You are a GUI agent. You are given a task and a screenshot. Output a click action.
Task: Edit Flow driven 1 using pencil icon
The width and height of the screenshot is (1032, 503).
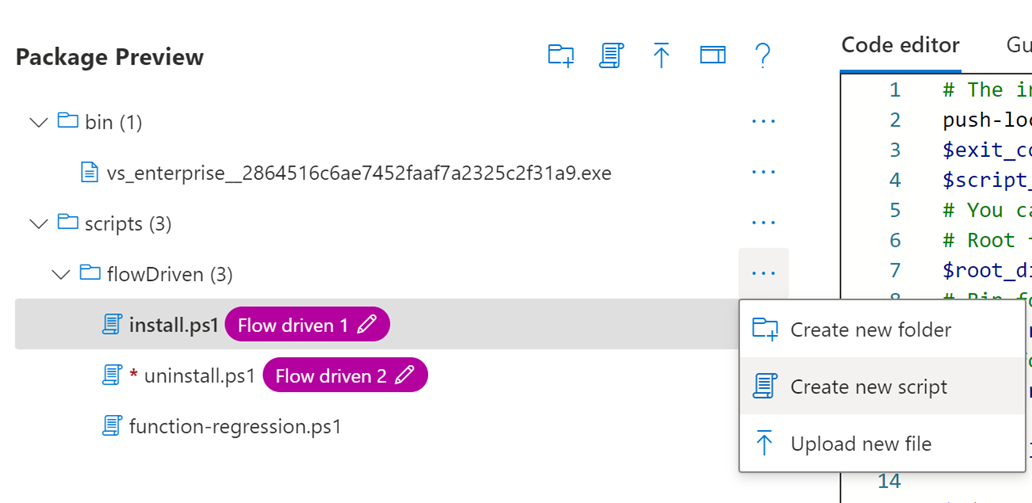367,324
